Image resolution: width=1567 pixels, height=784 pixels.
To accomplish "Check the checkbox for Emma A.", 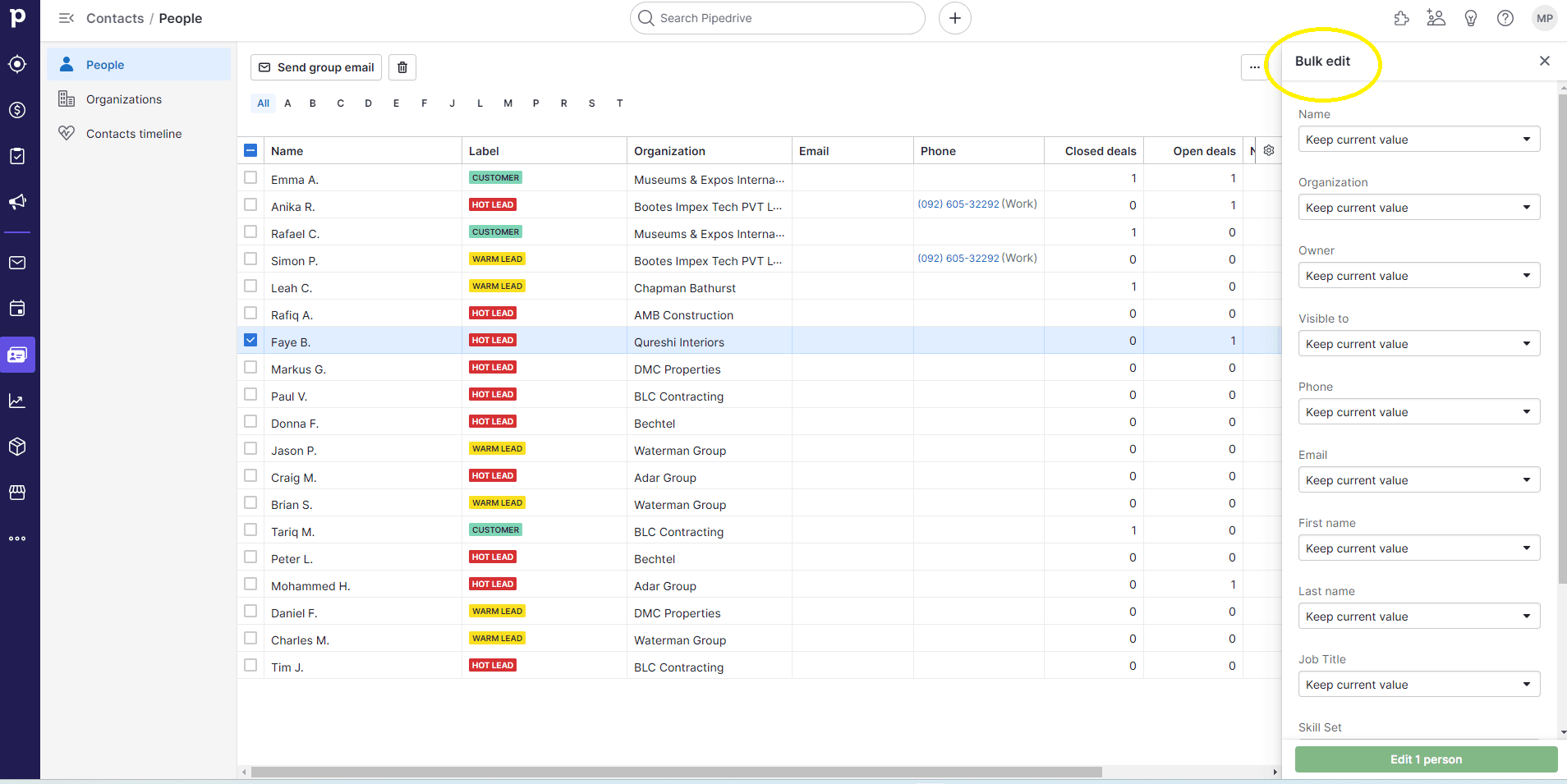I will pos(250,177).
